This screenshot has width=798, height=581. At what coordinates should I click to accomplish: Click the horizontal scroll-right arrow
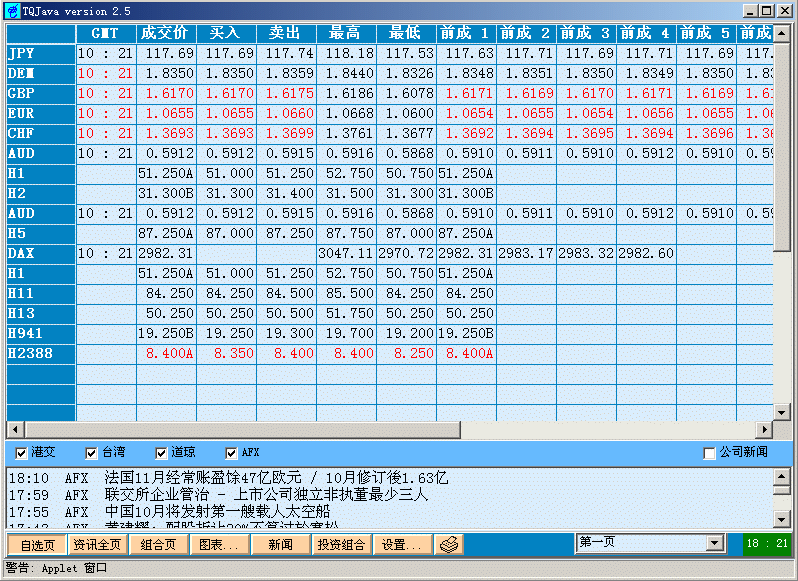coord(764,429)
